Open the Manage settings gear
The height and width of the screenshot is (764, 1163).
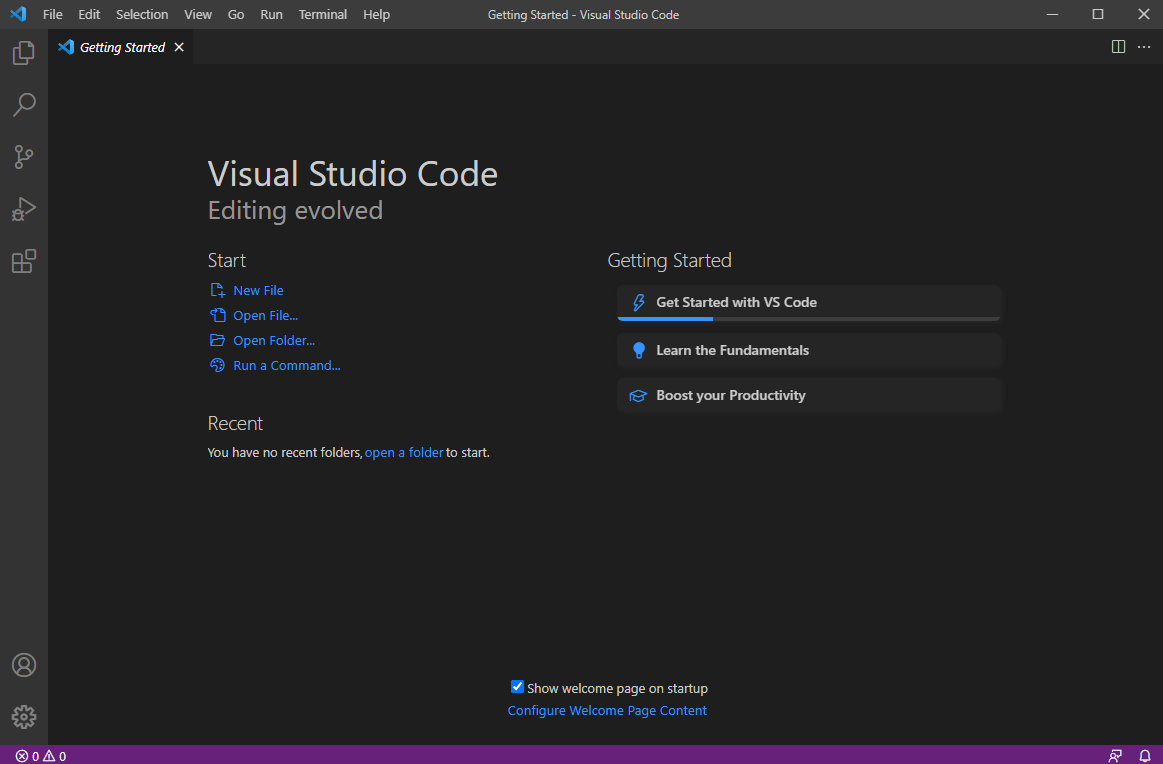[24, 716]
